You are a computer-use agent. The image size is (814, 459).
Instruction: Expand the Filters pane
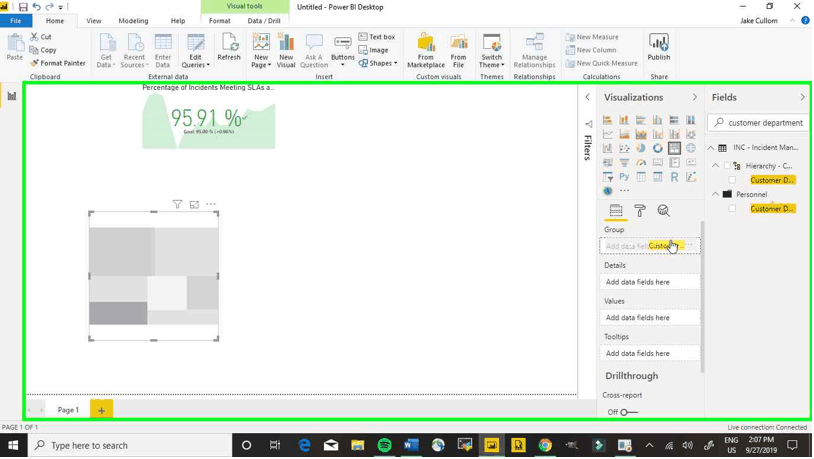587,98
